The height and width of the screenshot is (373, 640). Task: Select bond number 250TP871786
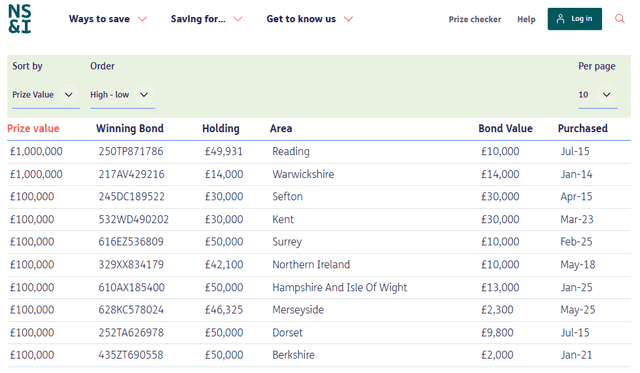[x=131, y=151]
